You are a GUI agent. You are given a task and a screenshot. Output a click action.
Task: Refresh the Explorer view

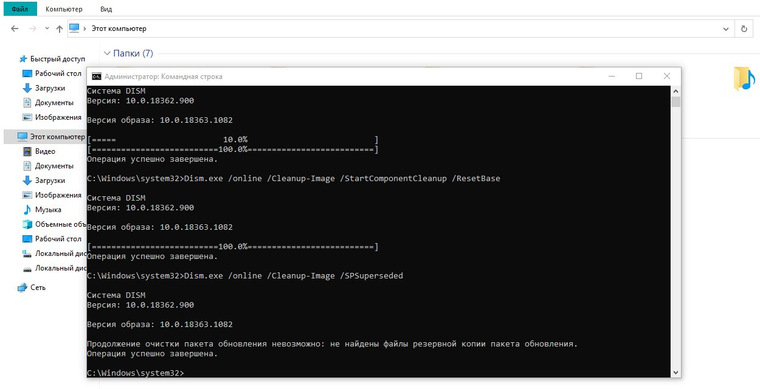tap(744, 29)
